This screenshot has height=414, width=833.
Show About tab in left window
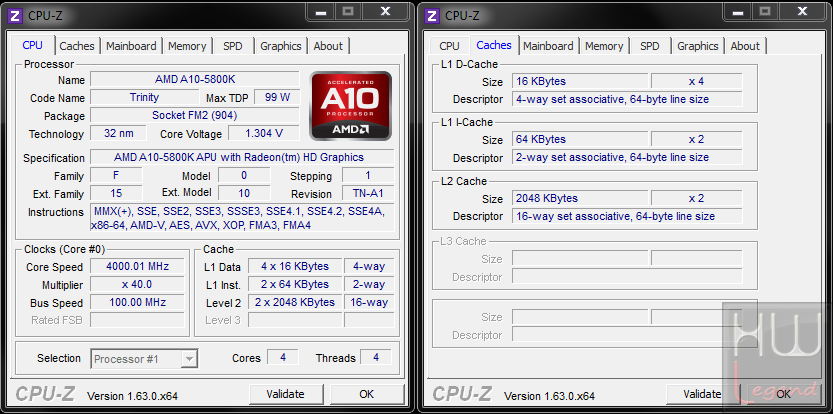(x=328, y=46)
